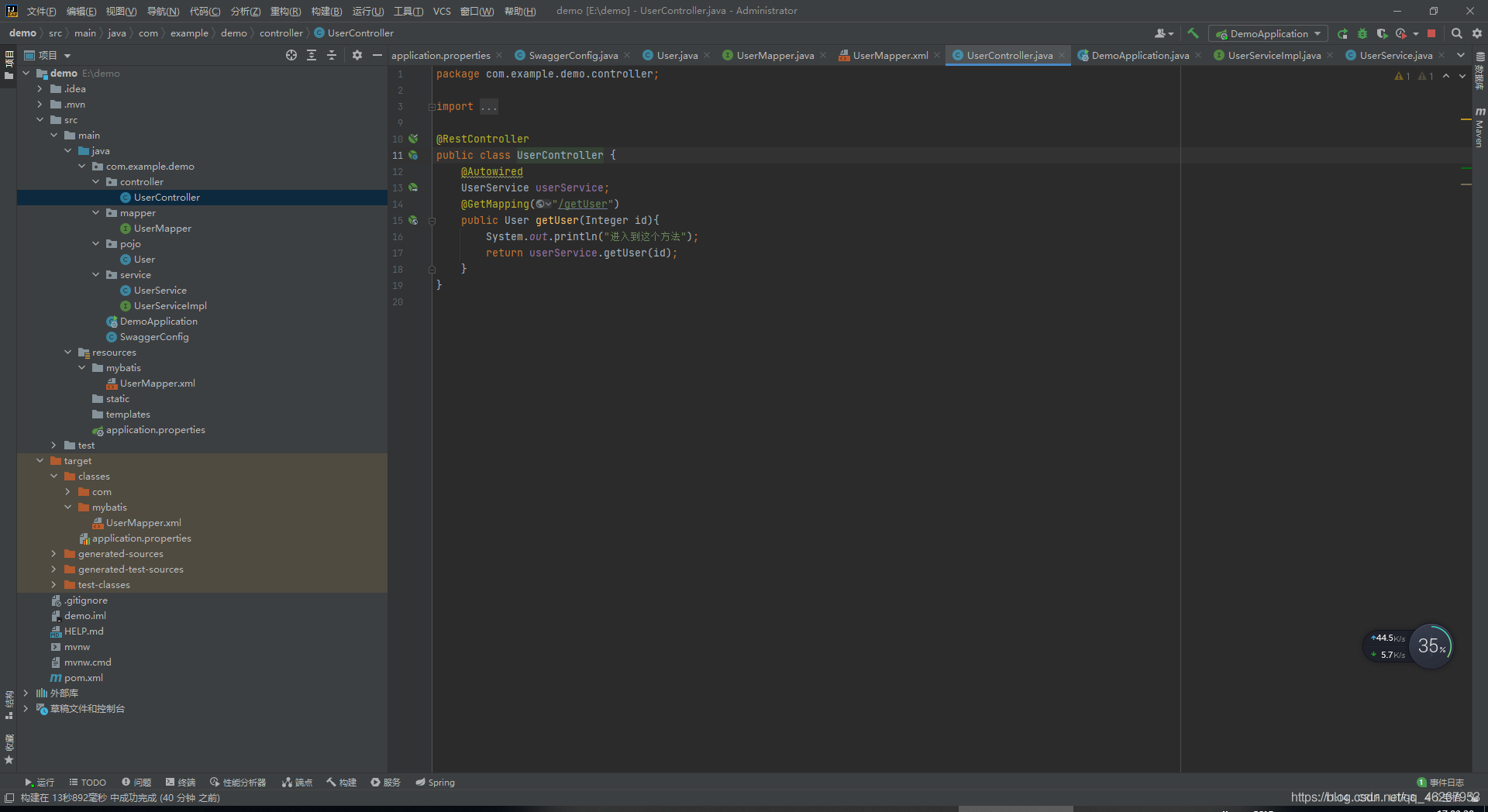The height and width of the screenshot is (812, 1488).
Task: Click the Search Everywhere magnifier icon
Action: click(x=1457, y=33)
